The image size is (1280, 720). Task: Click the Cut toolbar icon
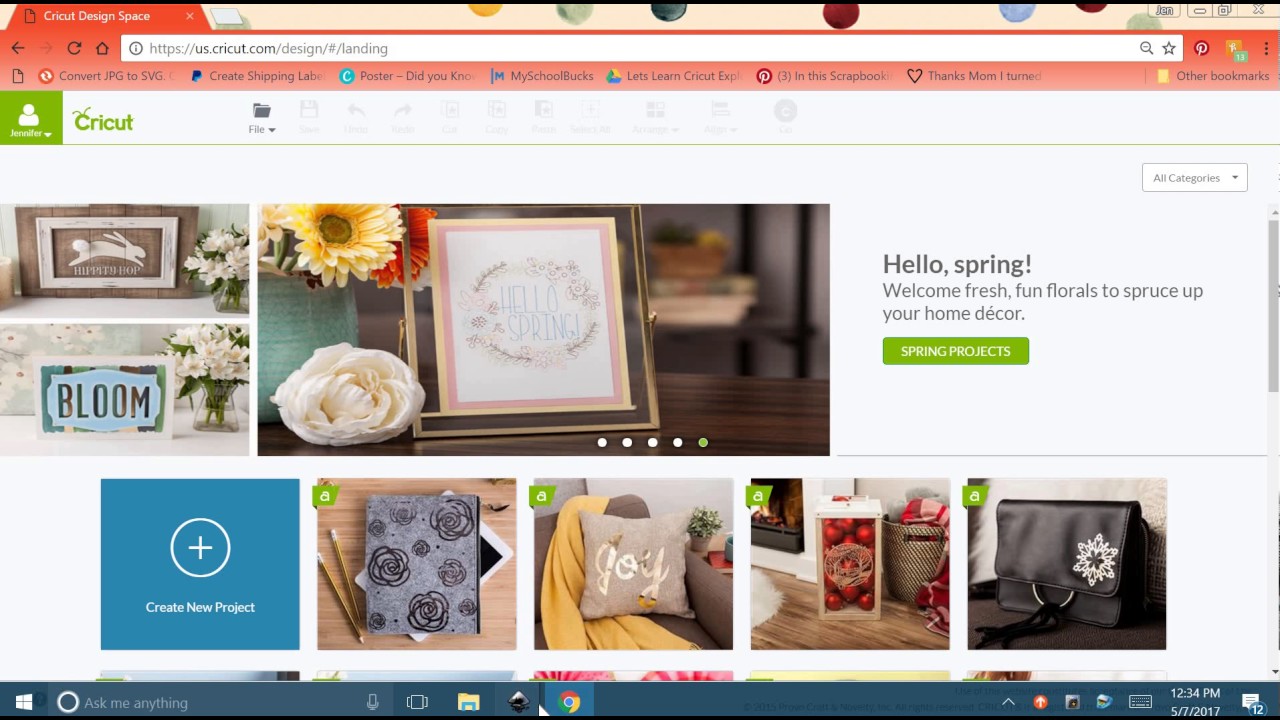[450, 110]
